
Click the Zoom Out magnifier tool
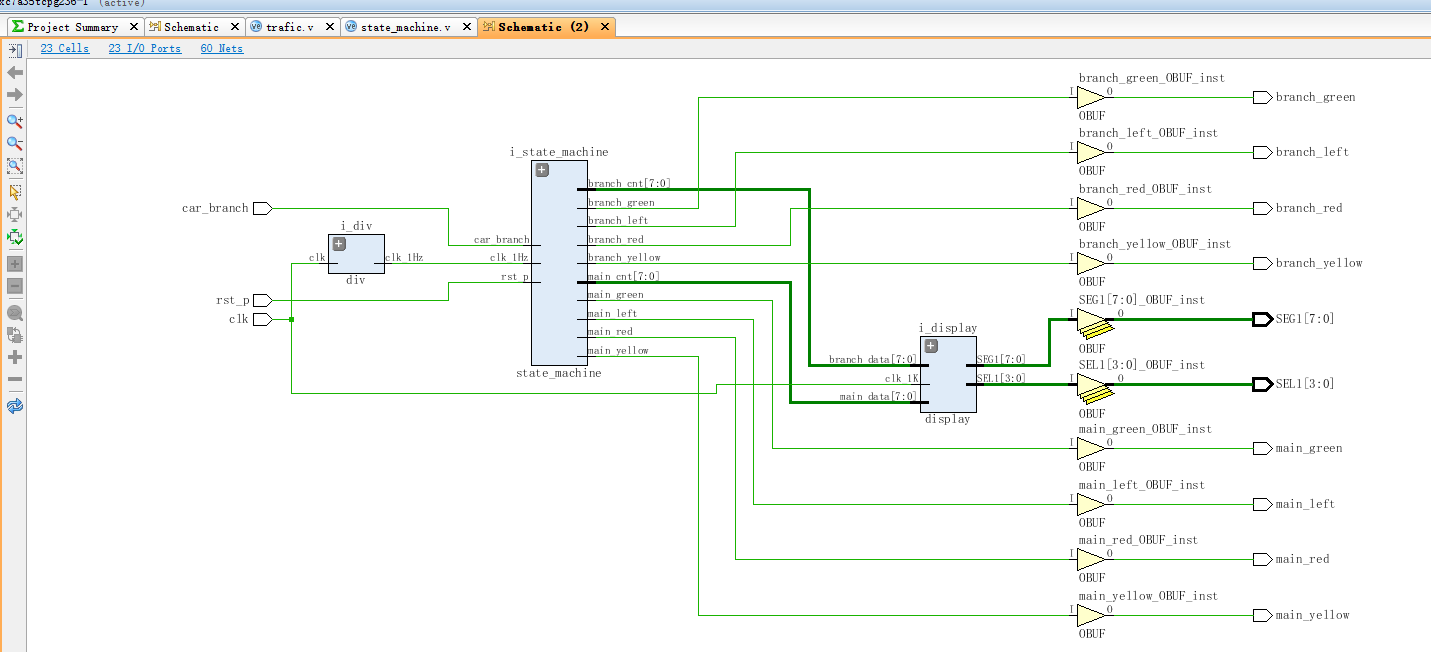pos(15,144)
